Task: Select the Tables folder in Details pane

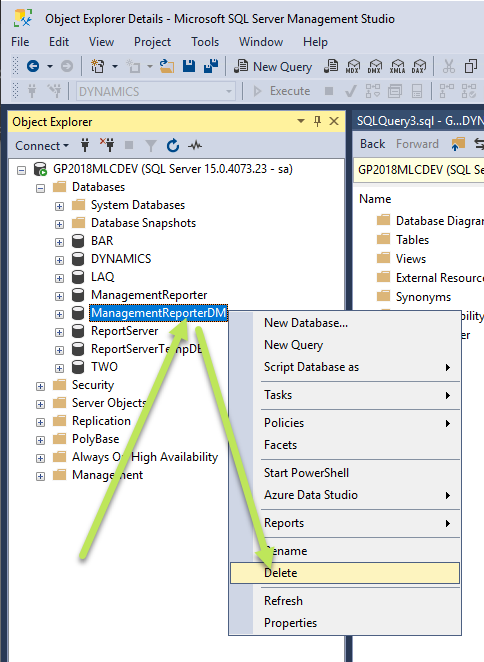Action: (412, 239)
